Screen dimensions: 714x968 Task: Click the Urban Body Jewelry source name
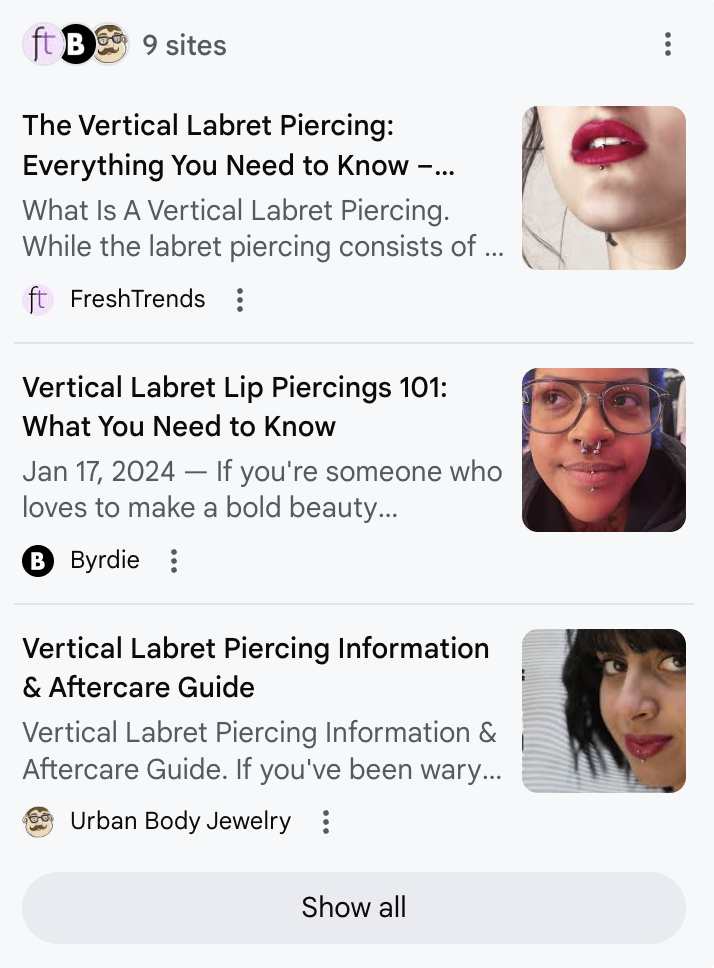coord(180,821)
